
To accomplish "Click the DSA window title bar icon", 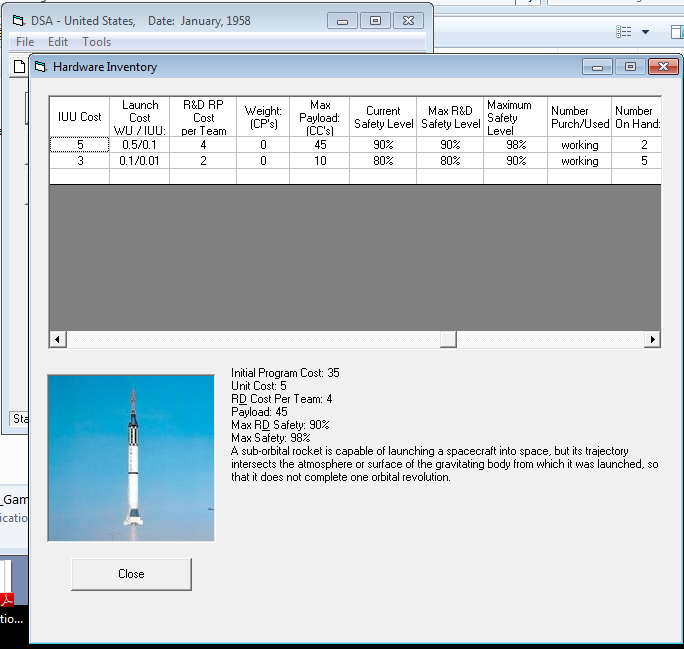I will 18,20.
